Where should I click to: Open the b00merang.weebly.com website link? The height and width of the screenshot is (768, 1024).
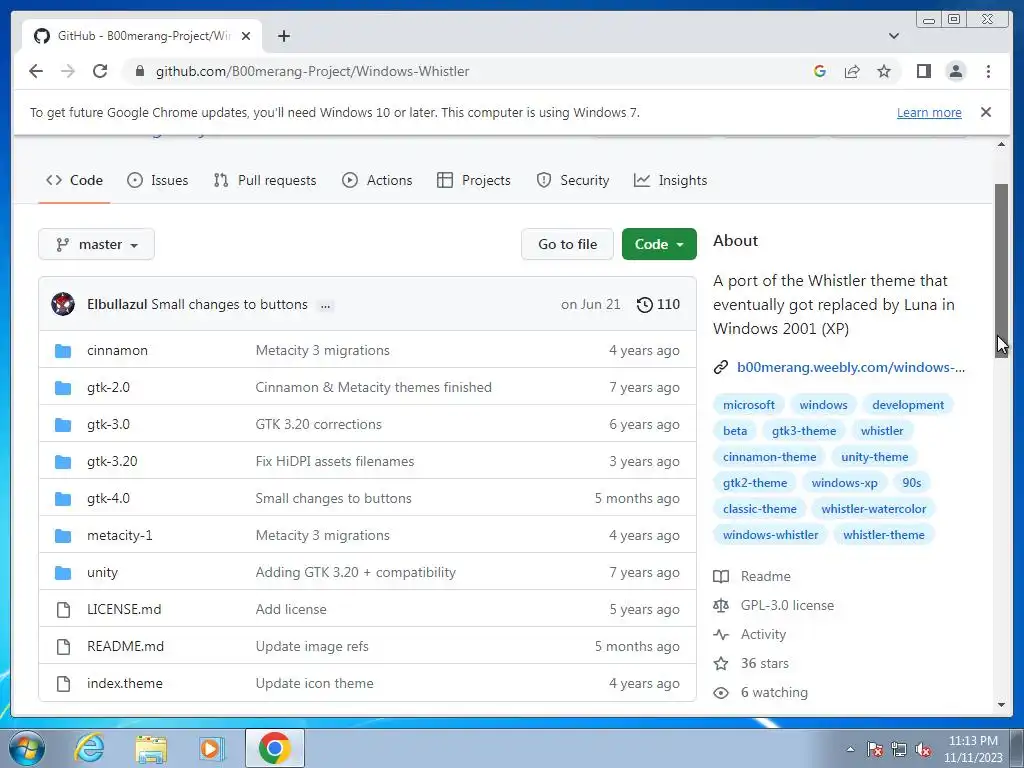[850, 367]
